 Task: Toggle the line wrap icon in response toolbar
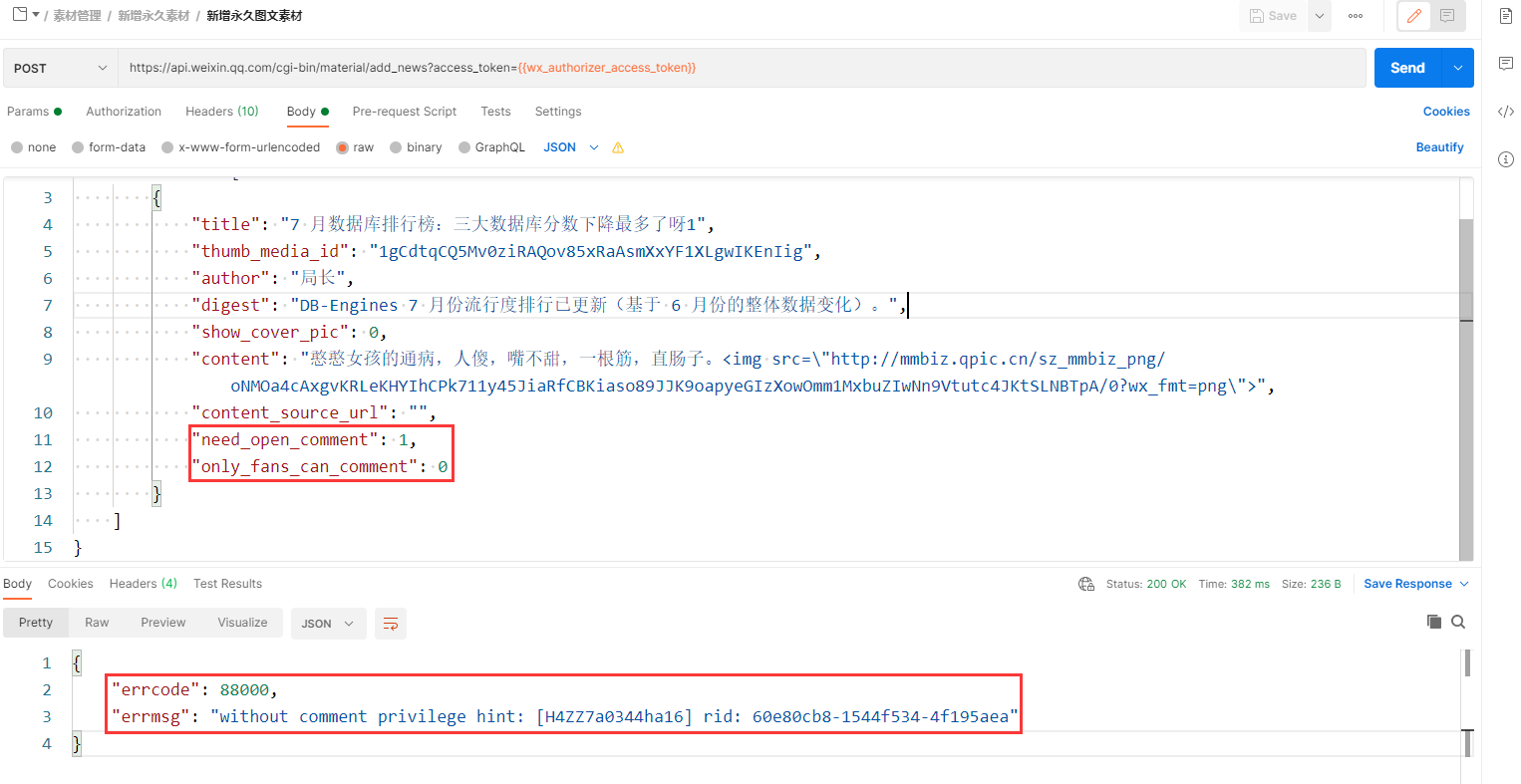click(x=391, y=624)
